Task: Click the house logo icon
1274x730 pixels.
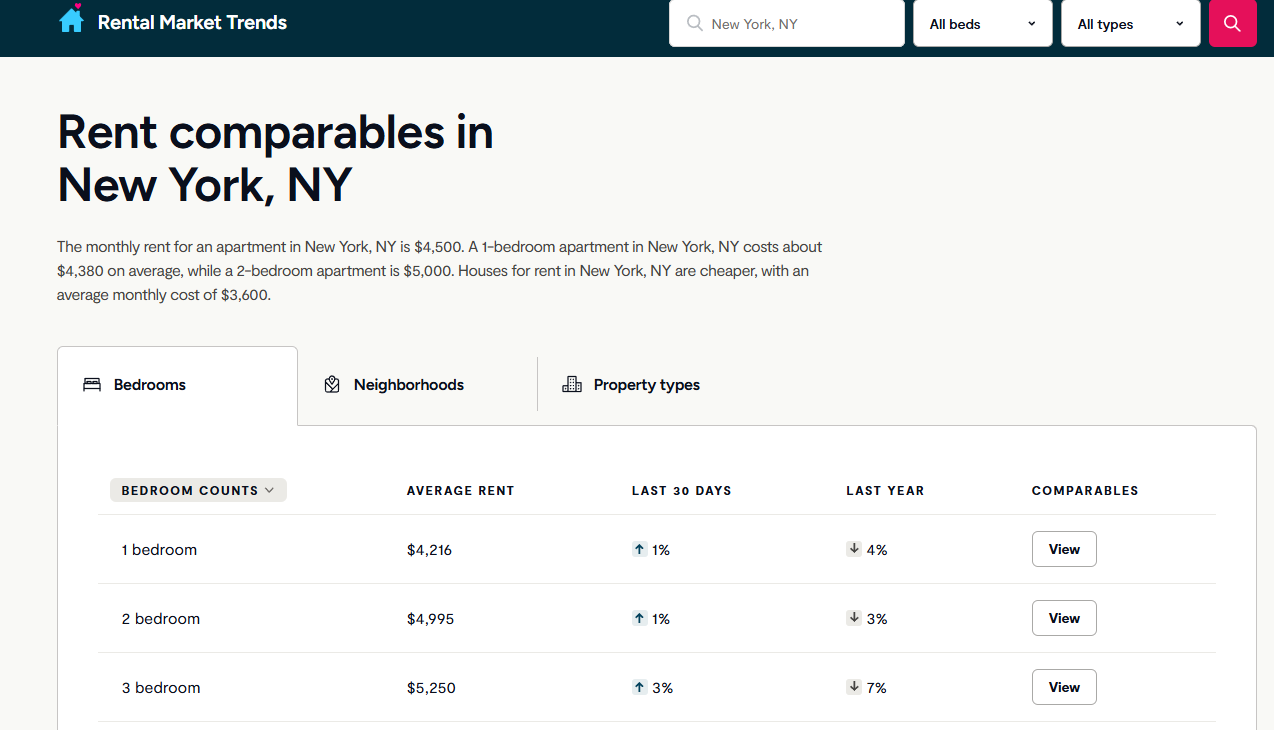Action: [x=71, y=19]
